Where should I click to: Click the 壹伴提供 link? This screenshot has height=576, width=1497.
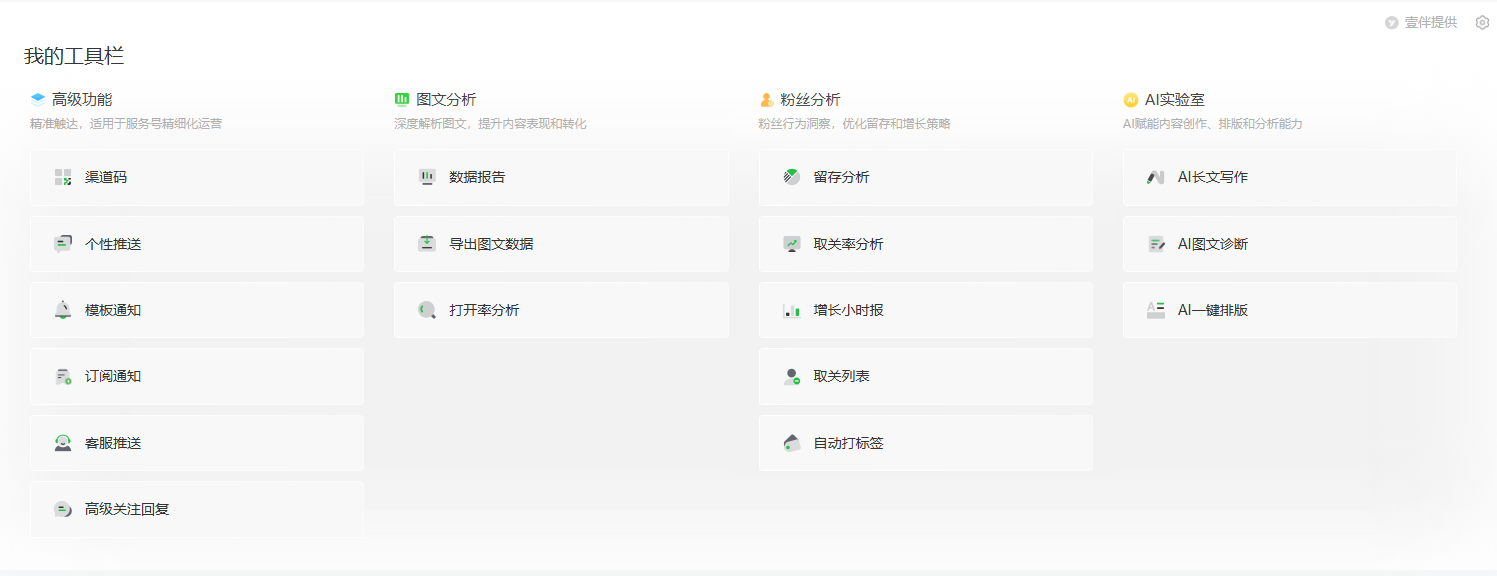[x=1423, y=21]
